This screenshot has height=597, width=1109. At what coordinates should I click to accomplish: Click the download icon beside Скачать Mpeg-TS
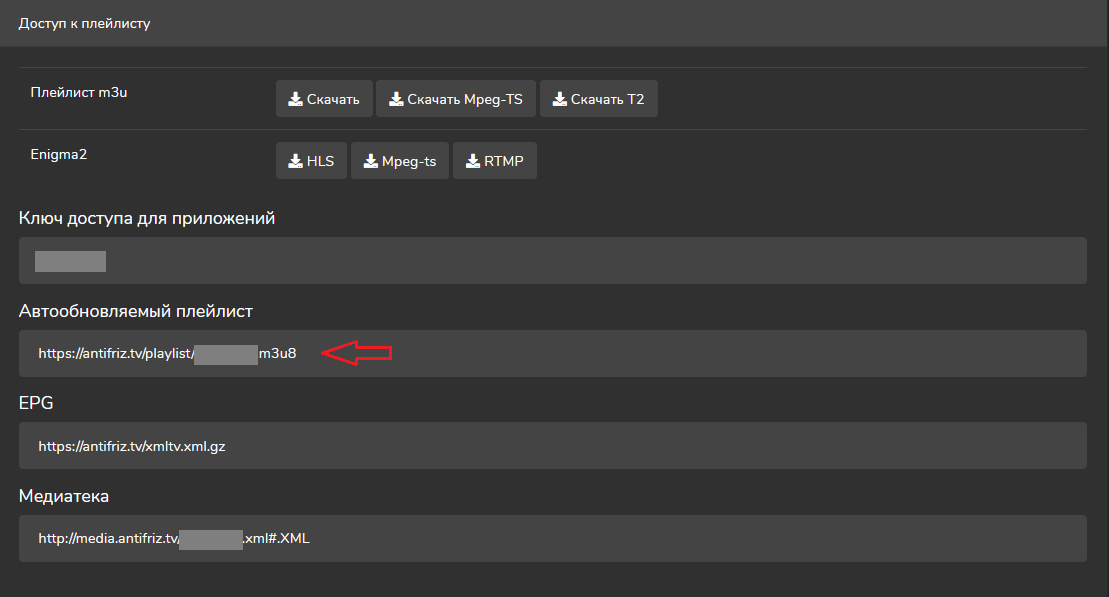396,99
